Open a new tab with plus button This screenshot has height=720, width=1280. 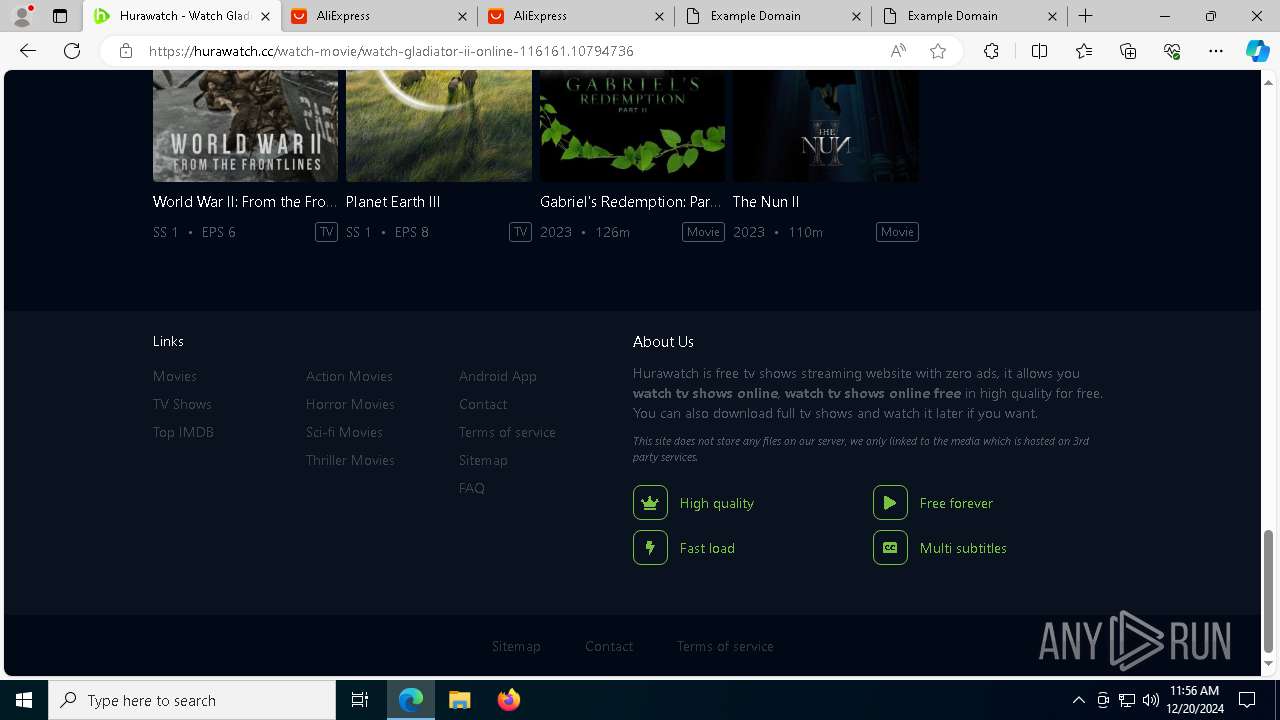pos(1086,16)
